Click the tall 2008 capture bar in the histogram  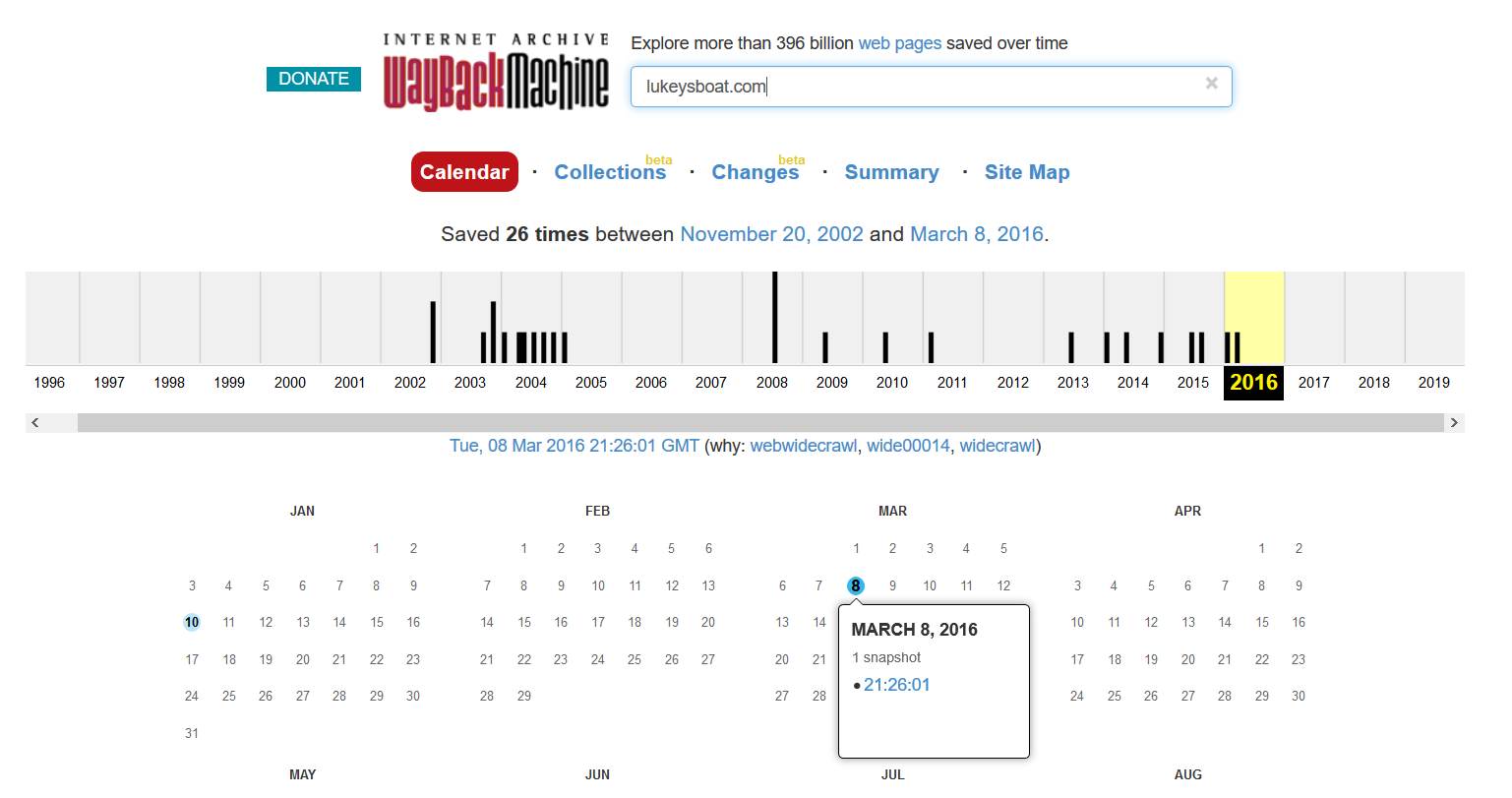click(775, 318)
